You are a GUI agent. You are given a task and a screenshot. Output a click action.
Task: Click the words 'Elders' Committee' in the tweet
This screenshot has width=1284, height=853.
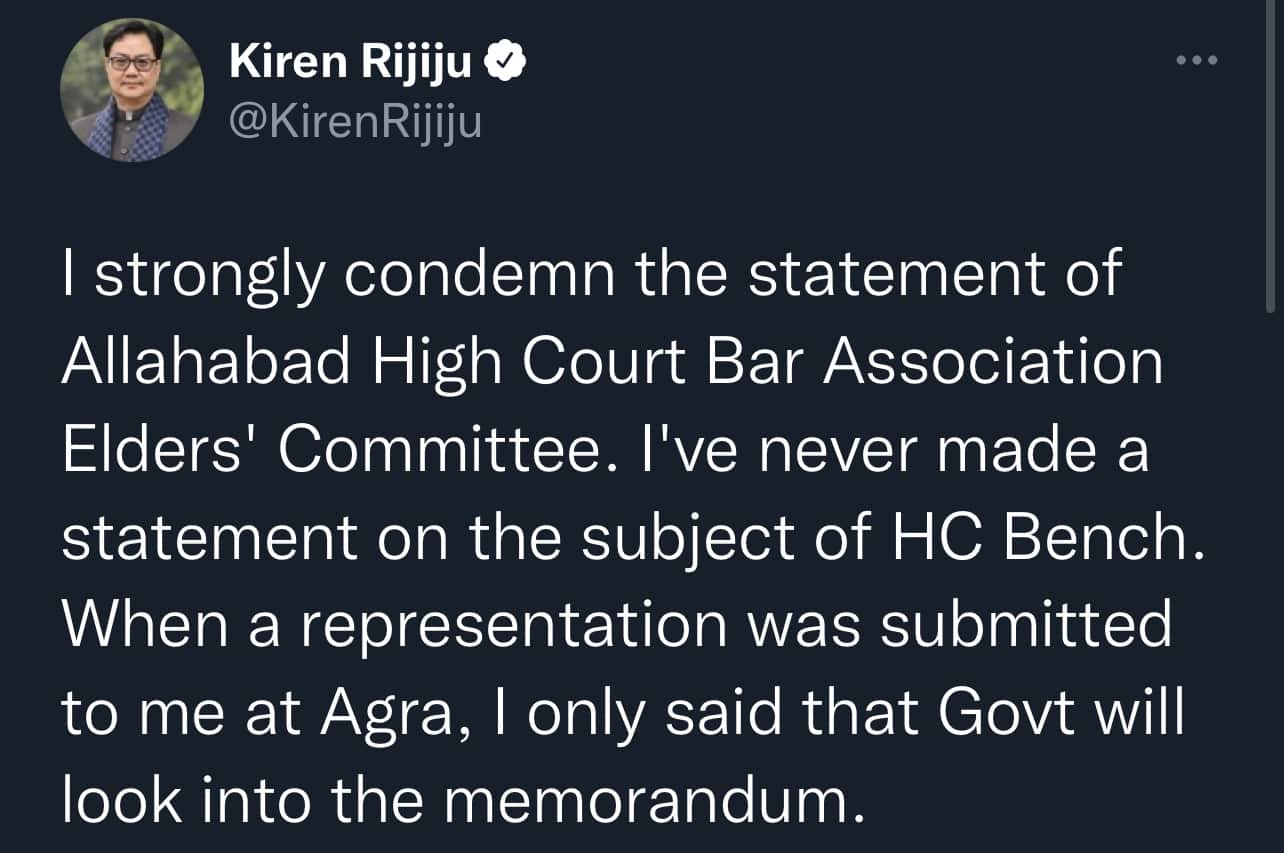[x=326, y=452]
